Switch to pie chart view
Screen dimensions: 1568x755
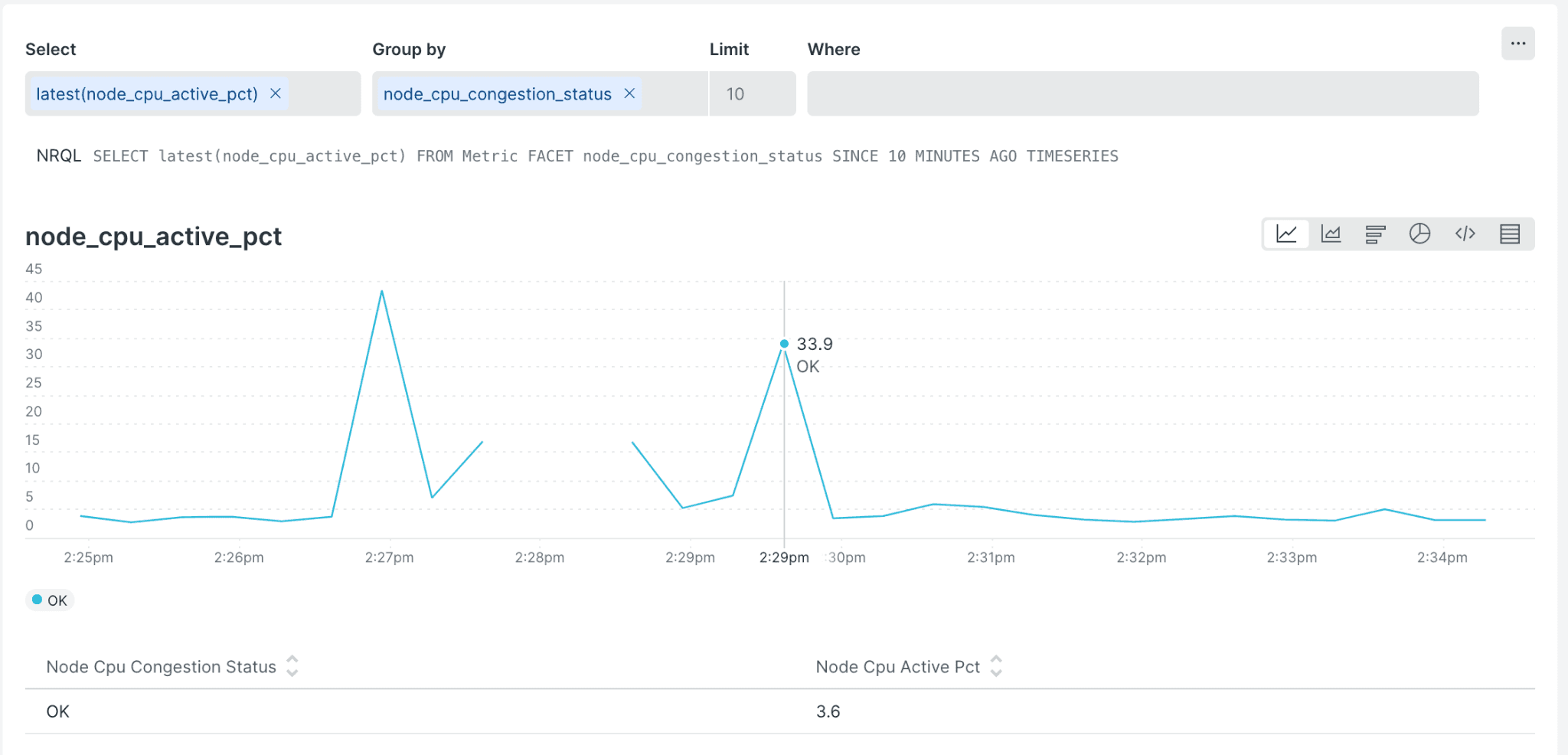(1420, 234)
